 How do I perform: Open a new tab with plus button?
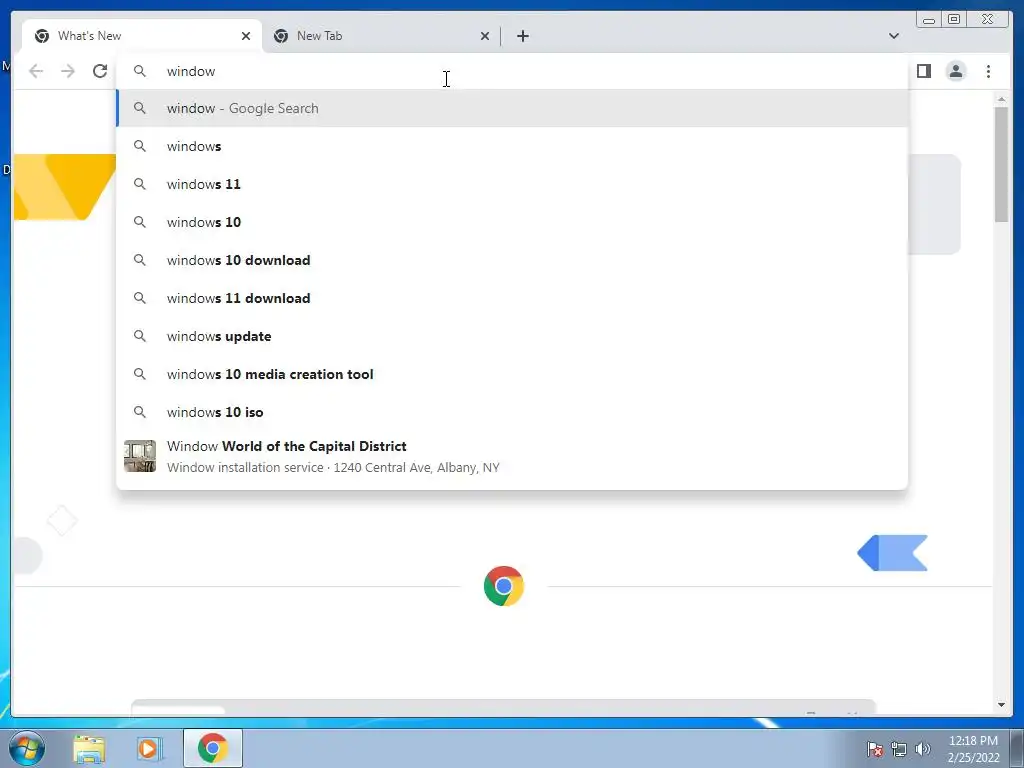pos(522,36)
